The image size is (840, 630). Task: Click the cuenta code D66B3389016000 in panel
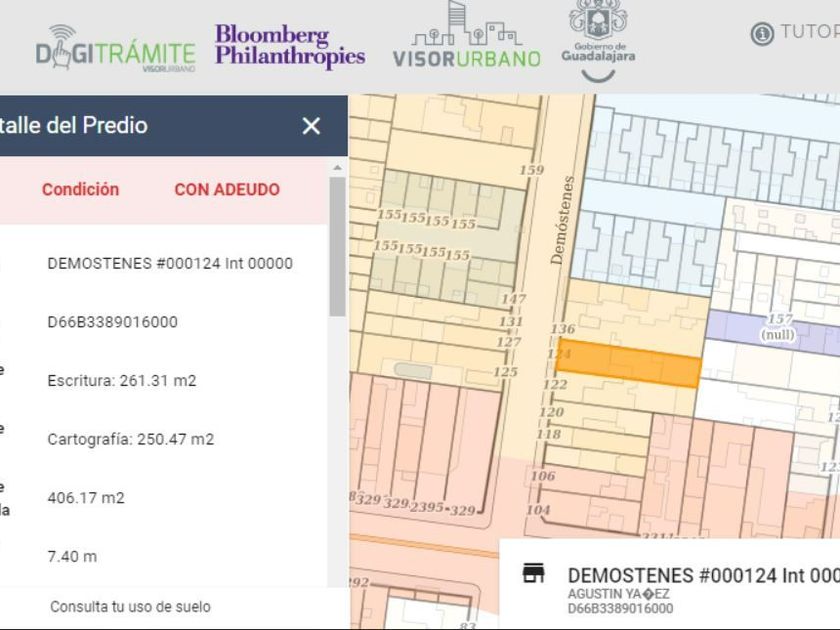pos(112,322)
